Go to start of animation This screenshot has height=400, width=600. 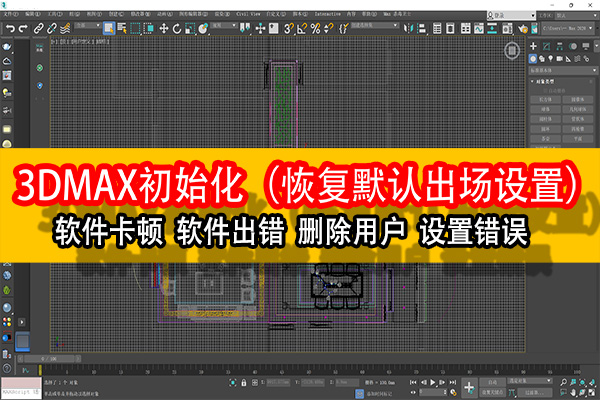click(413, 382)
